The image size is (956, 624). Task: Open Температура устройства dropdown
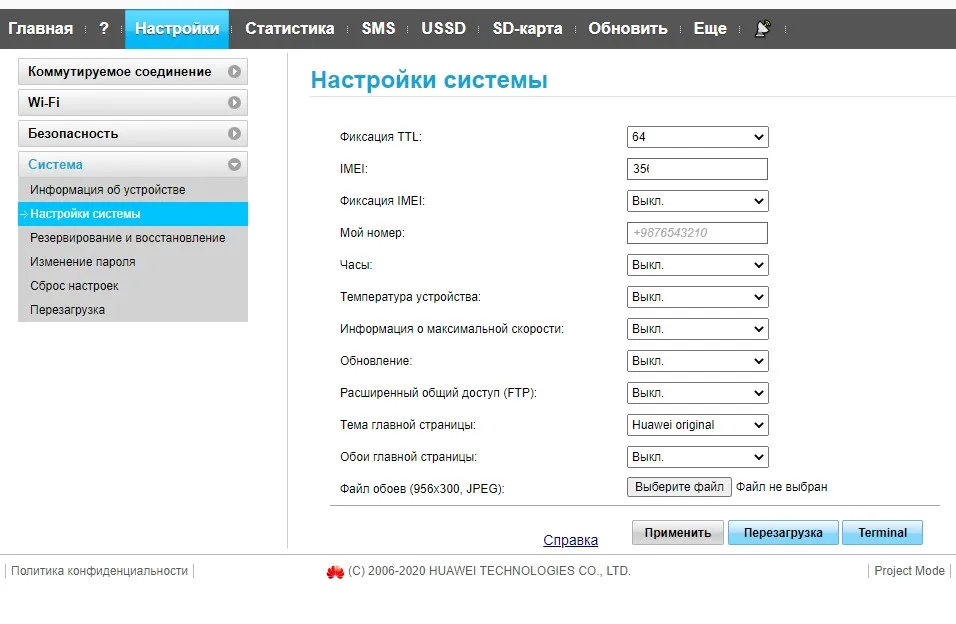(697, 297)
